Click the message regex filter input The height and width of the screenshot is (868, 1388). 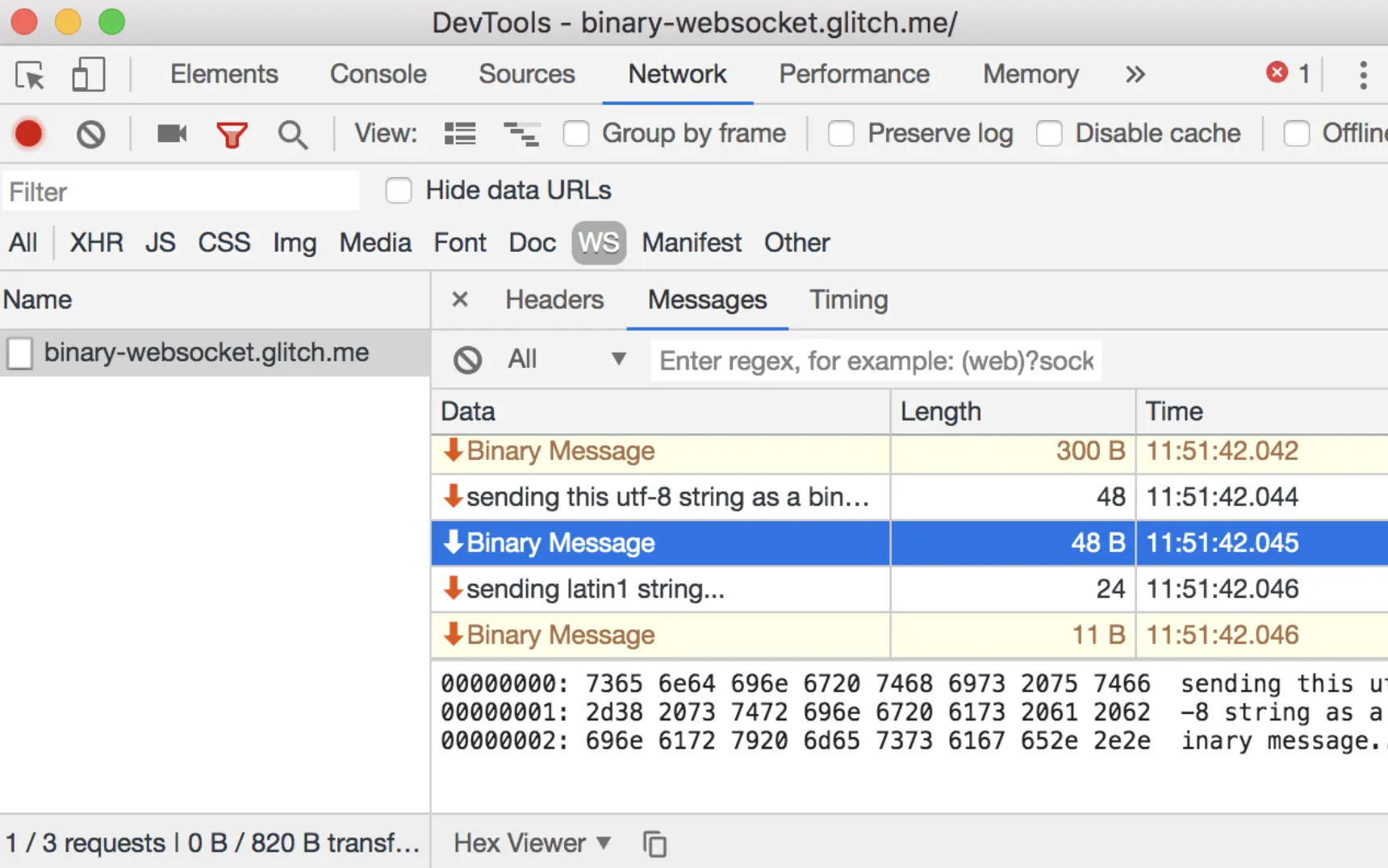click(876, 360)
